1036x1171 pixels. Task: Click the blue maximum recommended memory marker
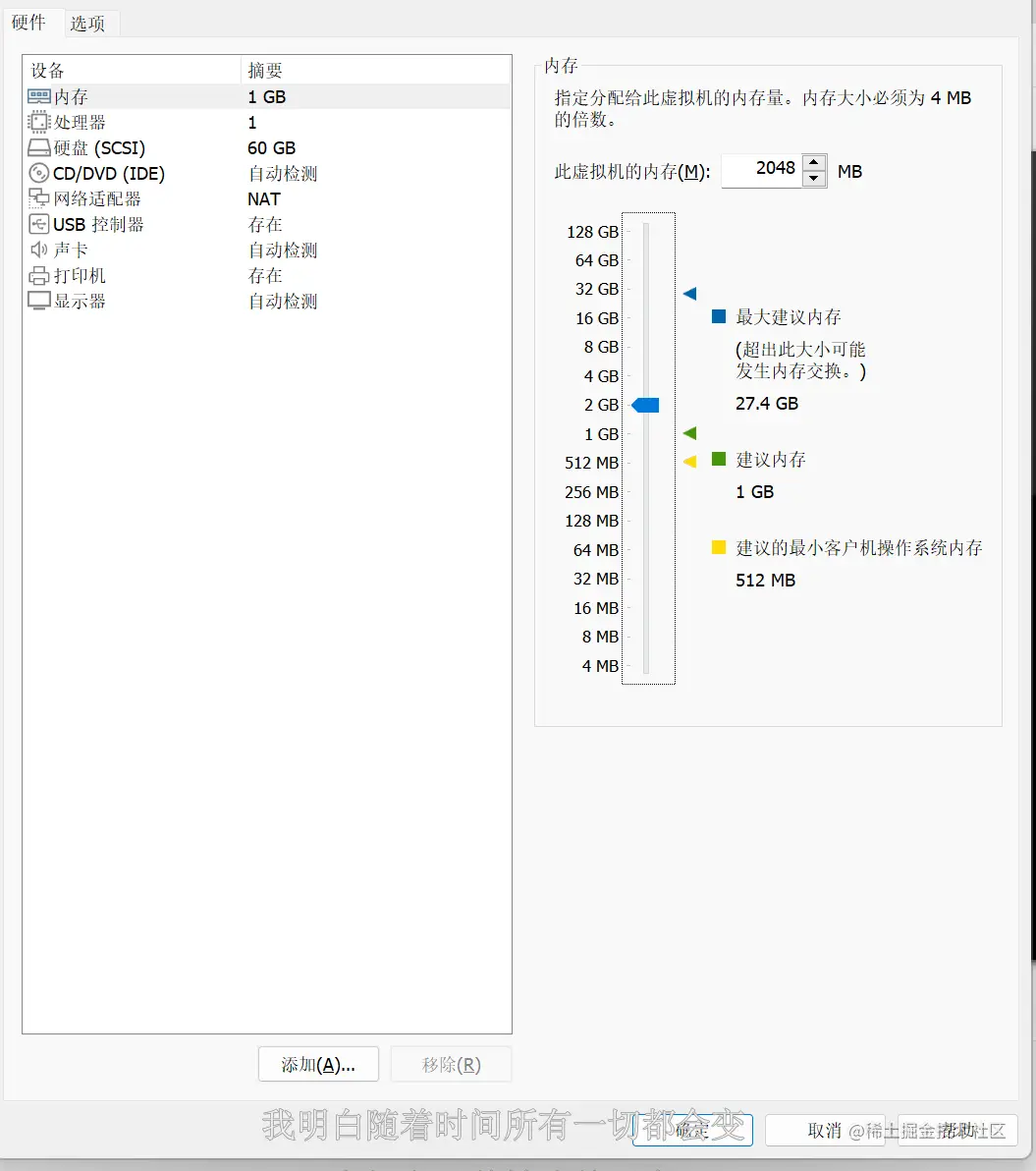[690, 294]
